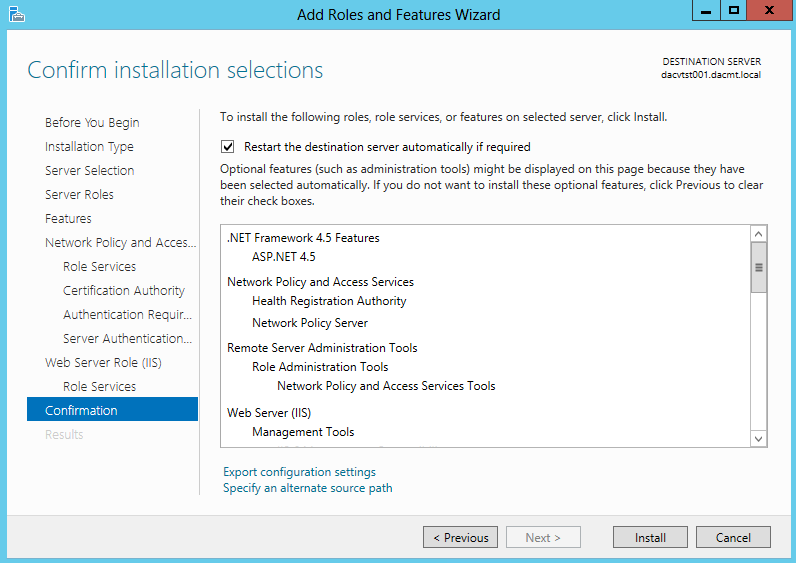Go back with the Previous button

(460, 537)
